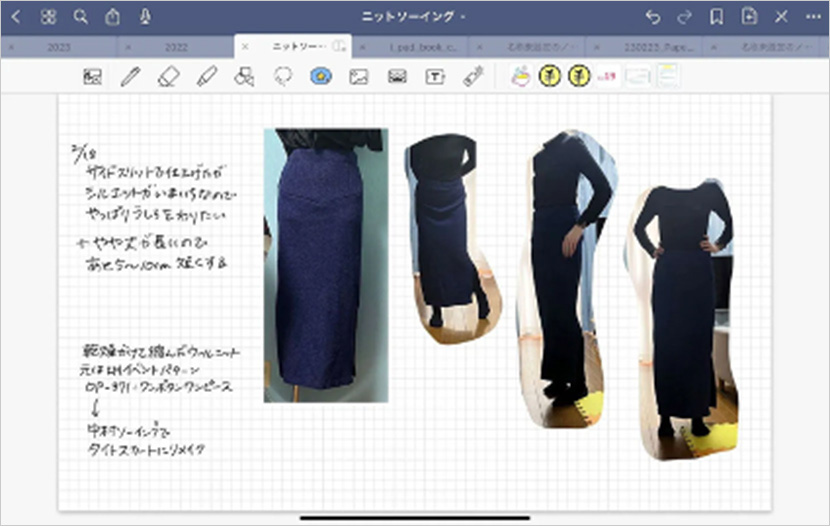Select the Eraser tool
The width and height of the screenshot is (830, 526).
[169, 77]
